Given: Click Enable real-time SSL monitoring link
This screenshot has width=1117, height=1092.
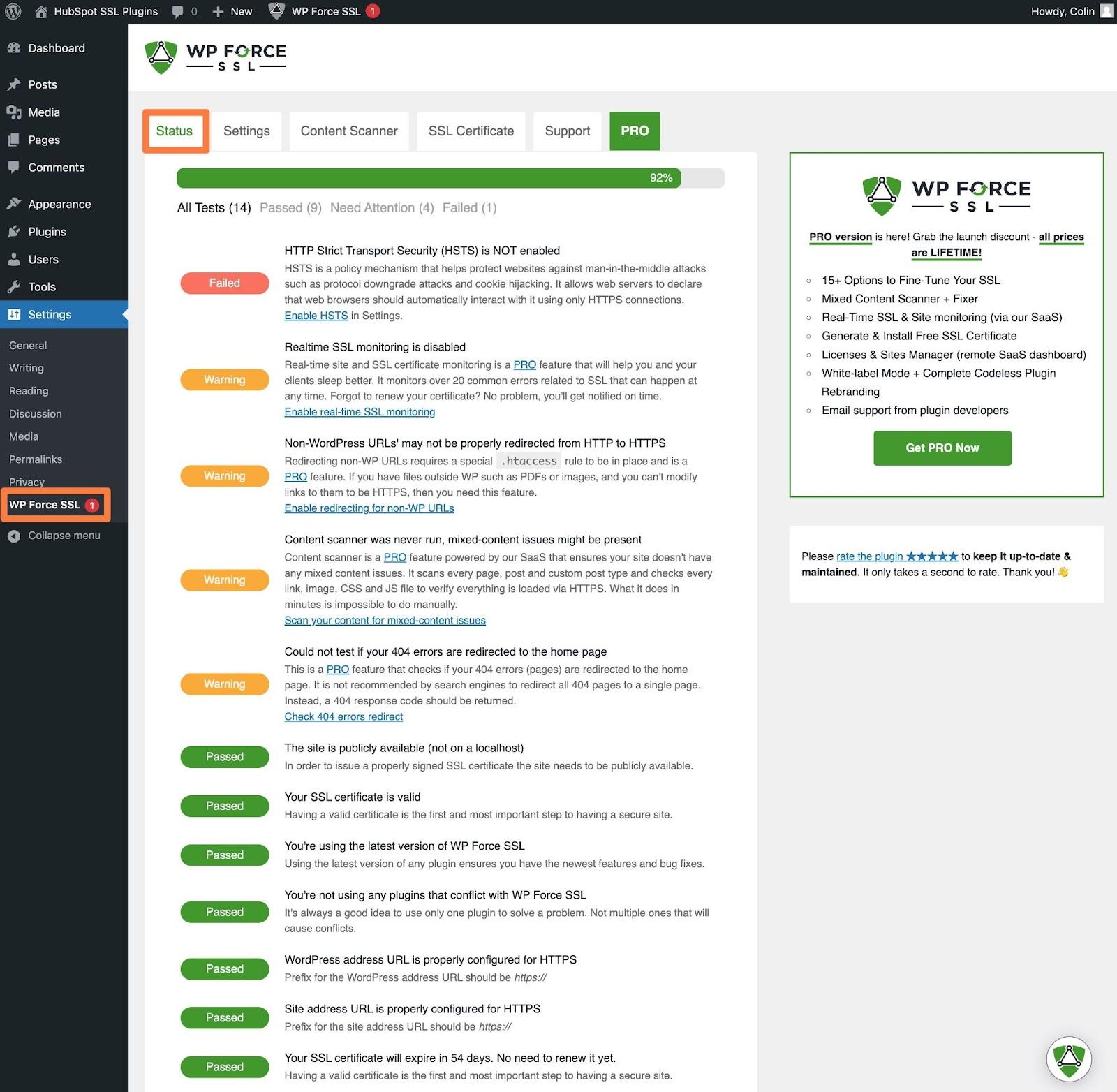Looking at the screenshot, I should (360, 412).
